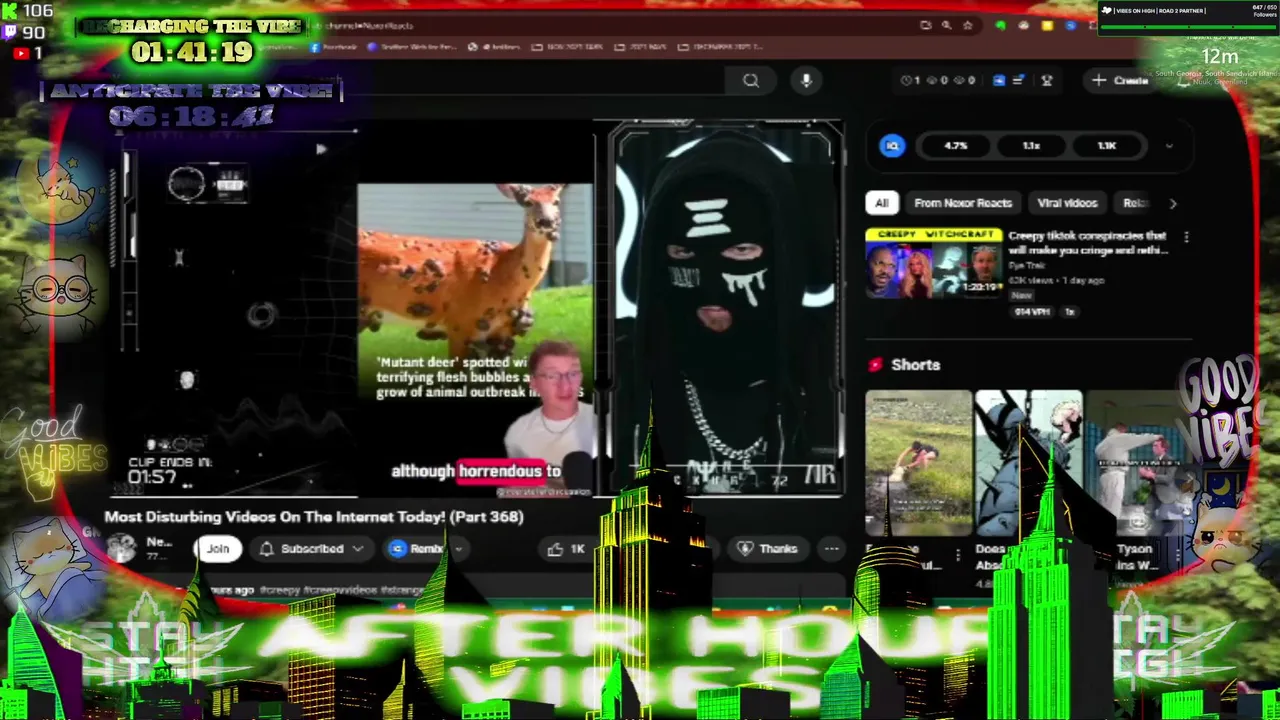This screenshot has height=720, width=1280.
Task: Click the clock counter showing 1
Action: (x=910, y=80)
